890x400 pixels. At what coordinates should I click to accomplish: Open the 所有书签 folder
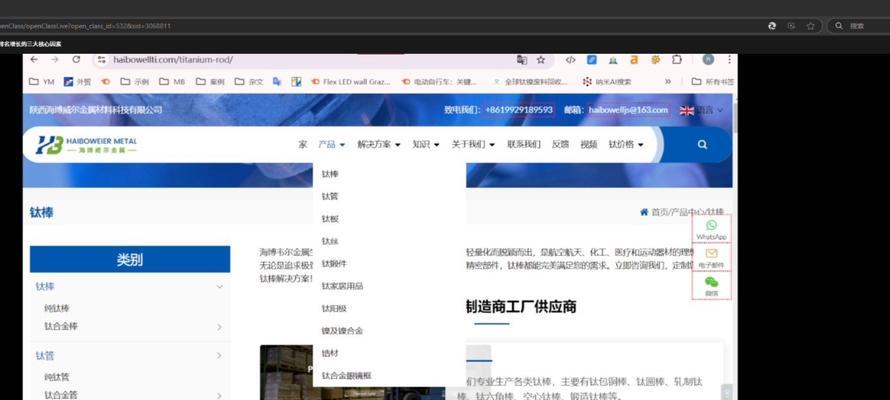pyautogui.click(x=712, y=82)
